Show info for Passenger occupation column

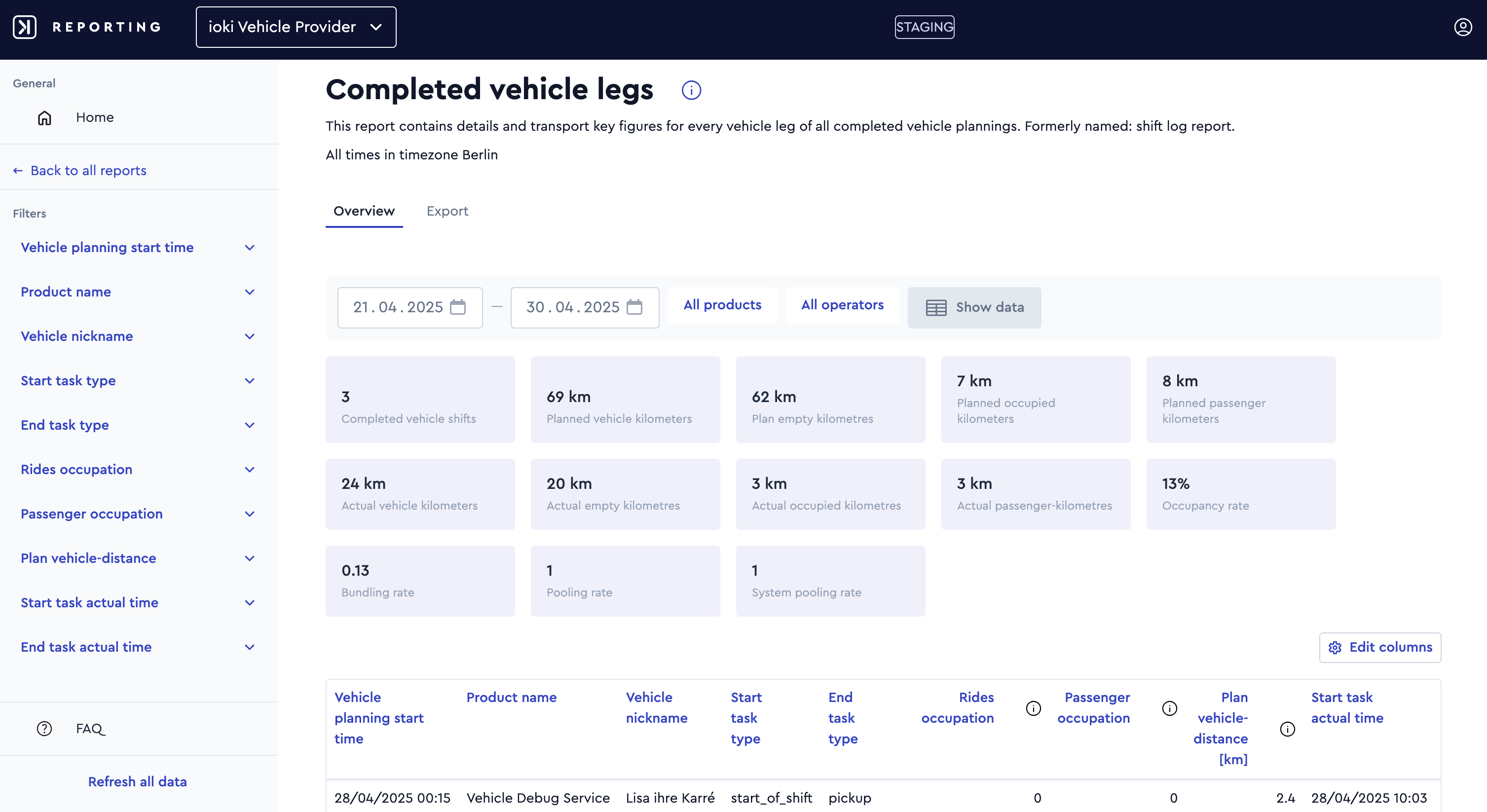point(1169,708)
